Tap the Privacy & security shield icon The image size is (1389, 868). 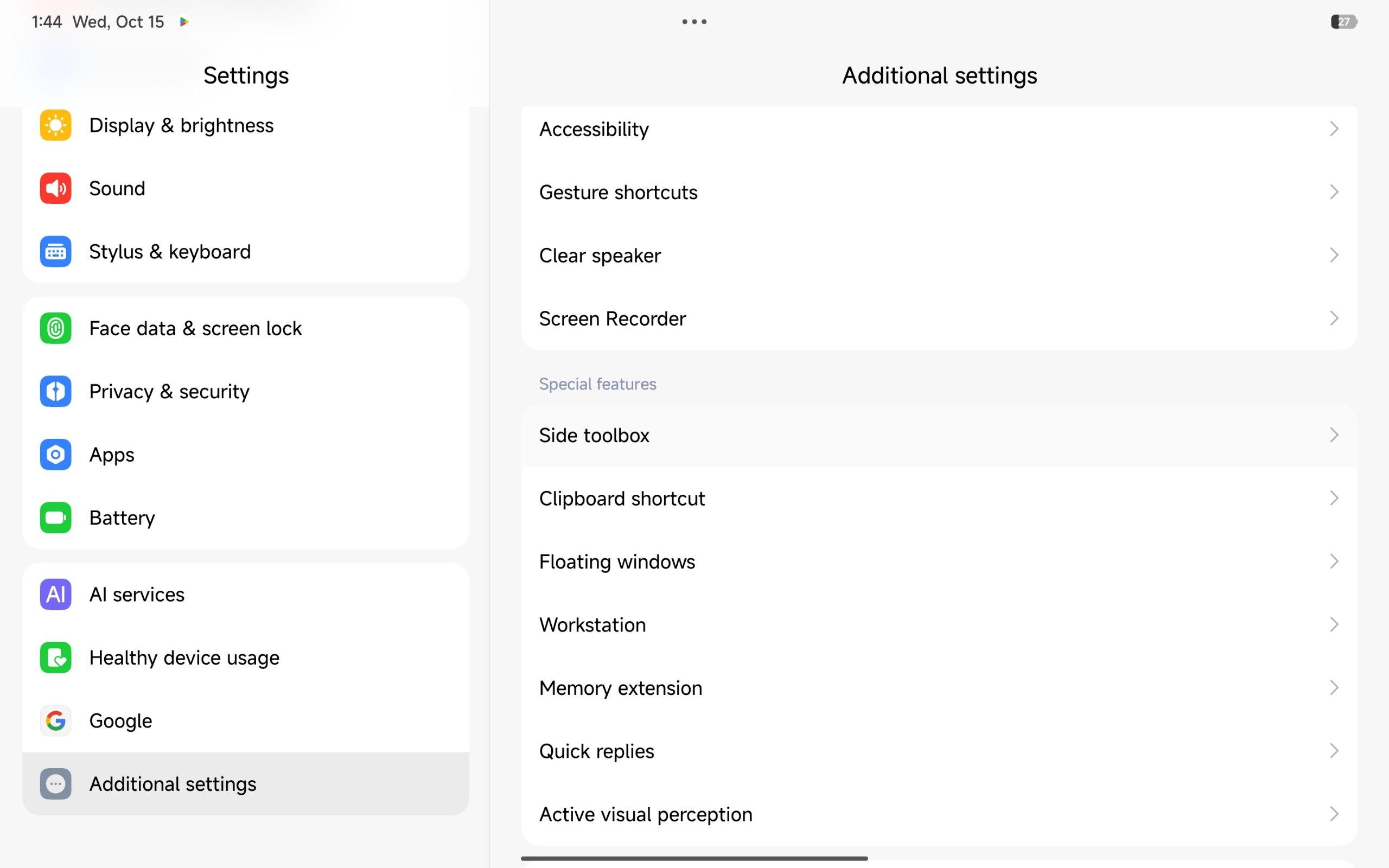(x=55, y=392)
